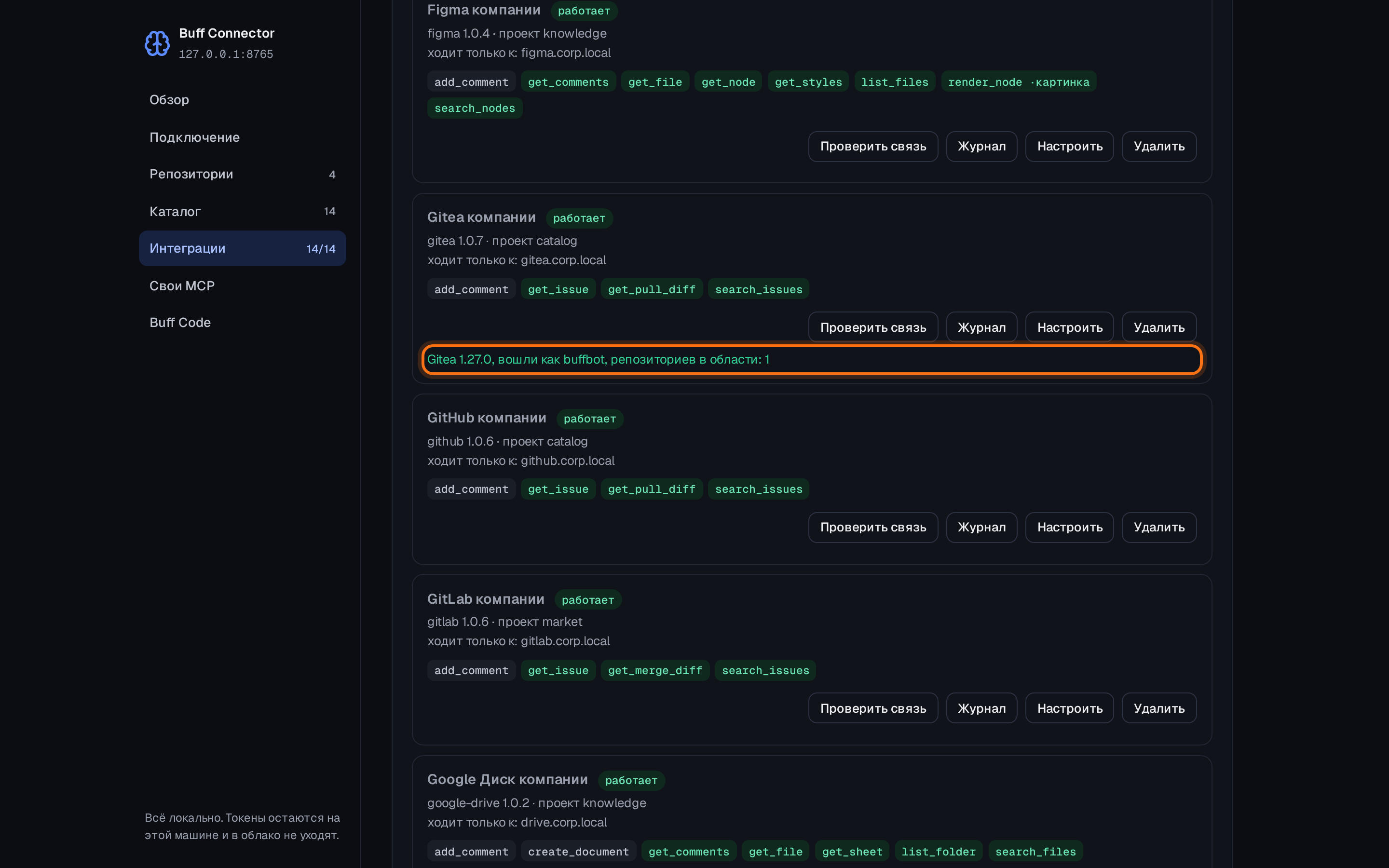Click search_issues tag in the GitHub card

[758, 489]
